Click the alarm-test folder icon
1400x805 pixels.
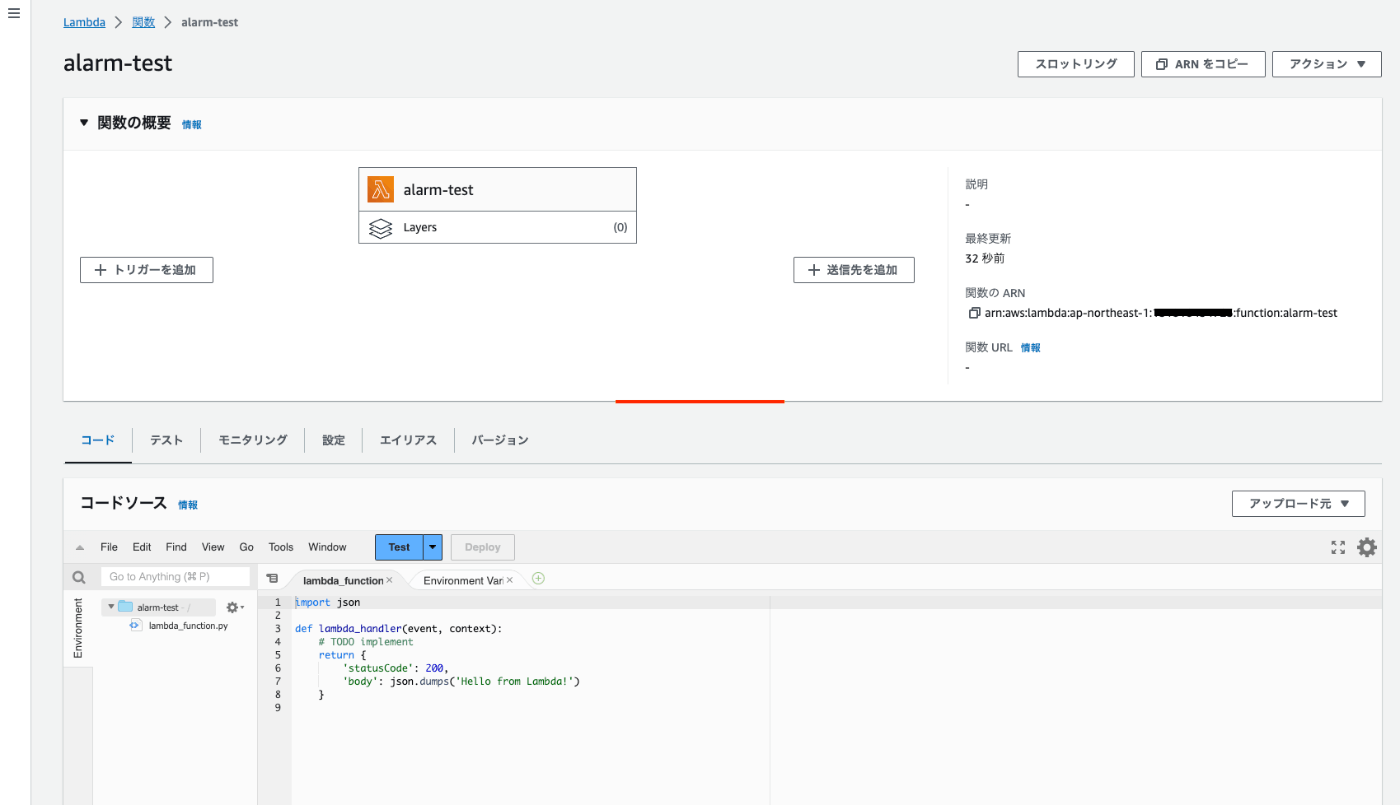[125, 607]
